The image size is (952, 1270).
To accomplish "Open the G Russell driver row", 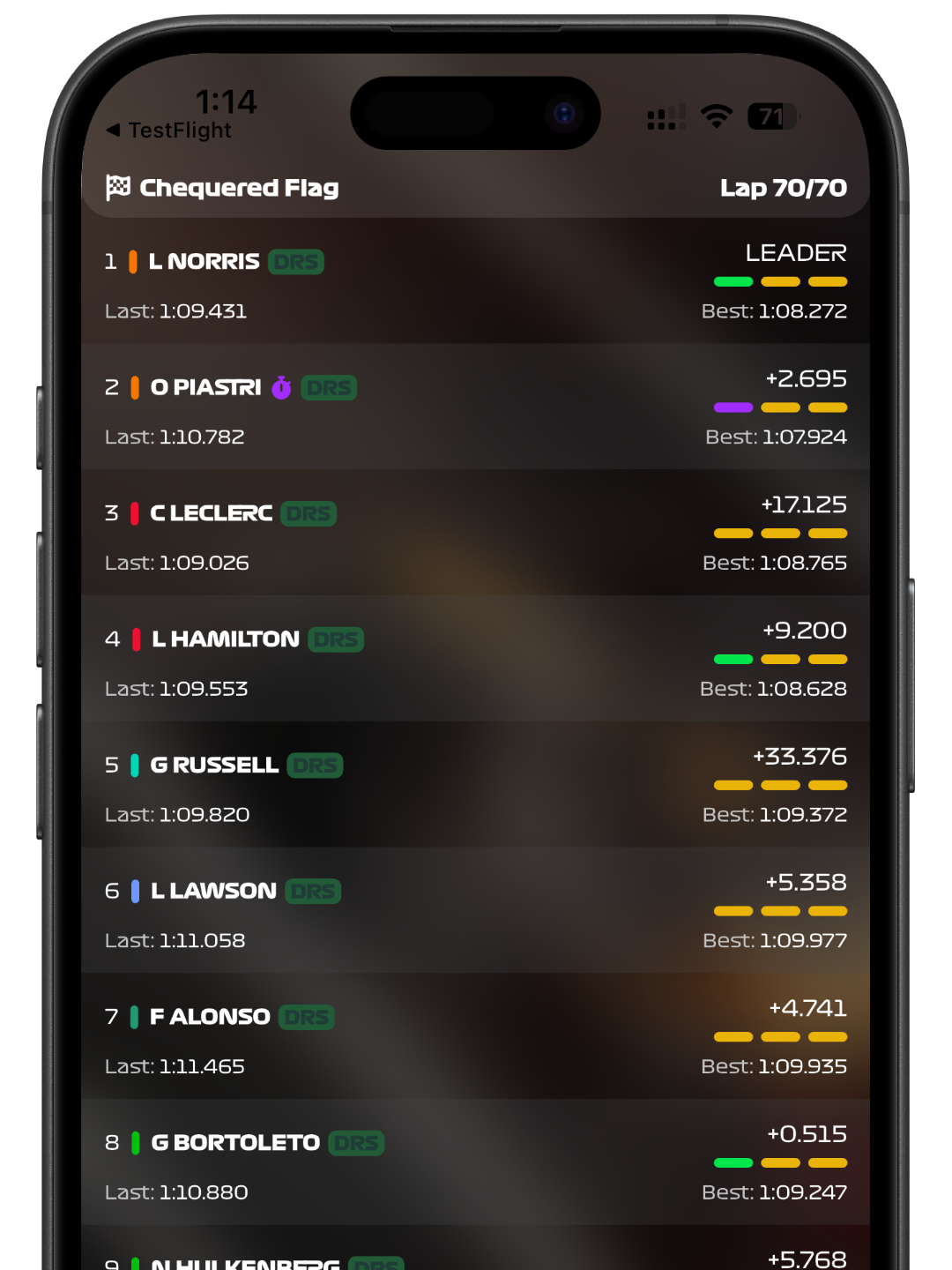I will click(476, 785).
